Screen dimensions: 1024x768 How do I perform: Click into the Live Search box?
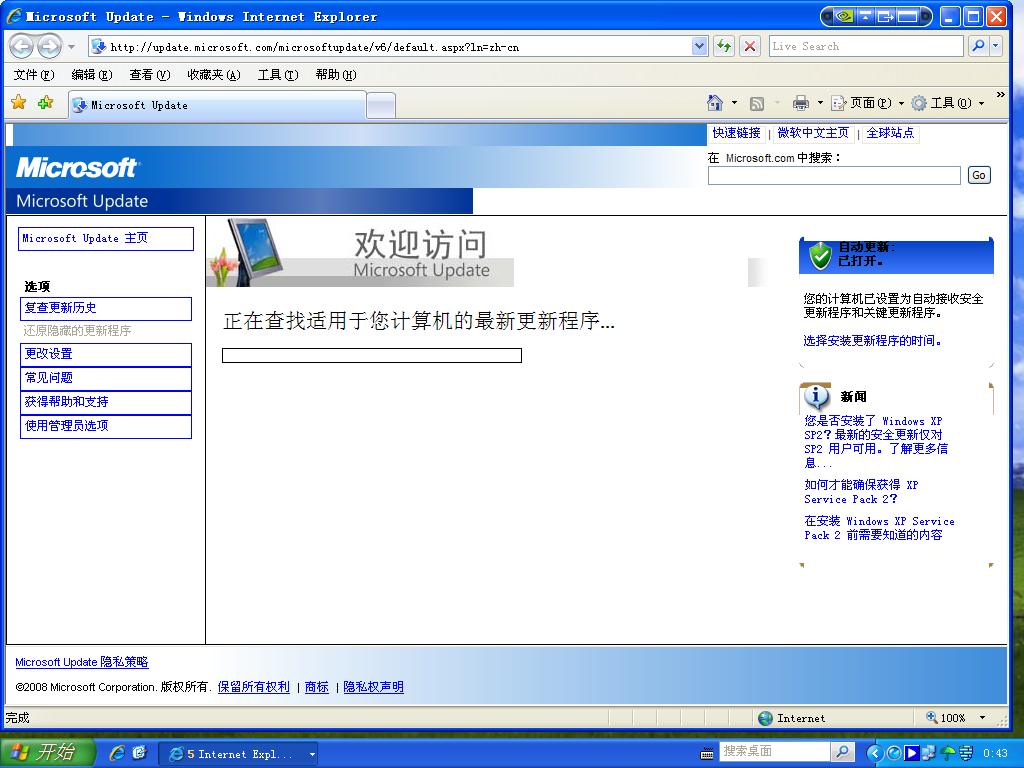point(865,46)
